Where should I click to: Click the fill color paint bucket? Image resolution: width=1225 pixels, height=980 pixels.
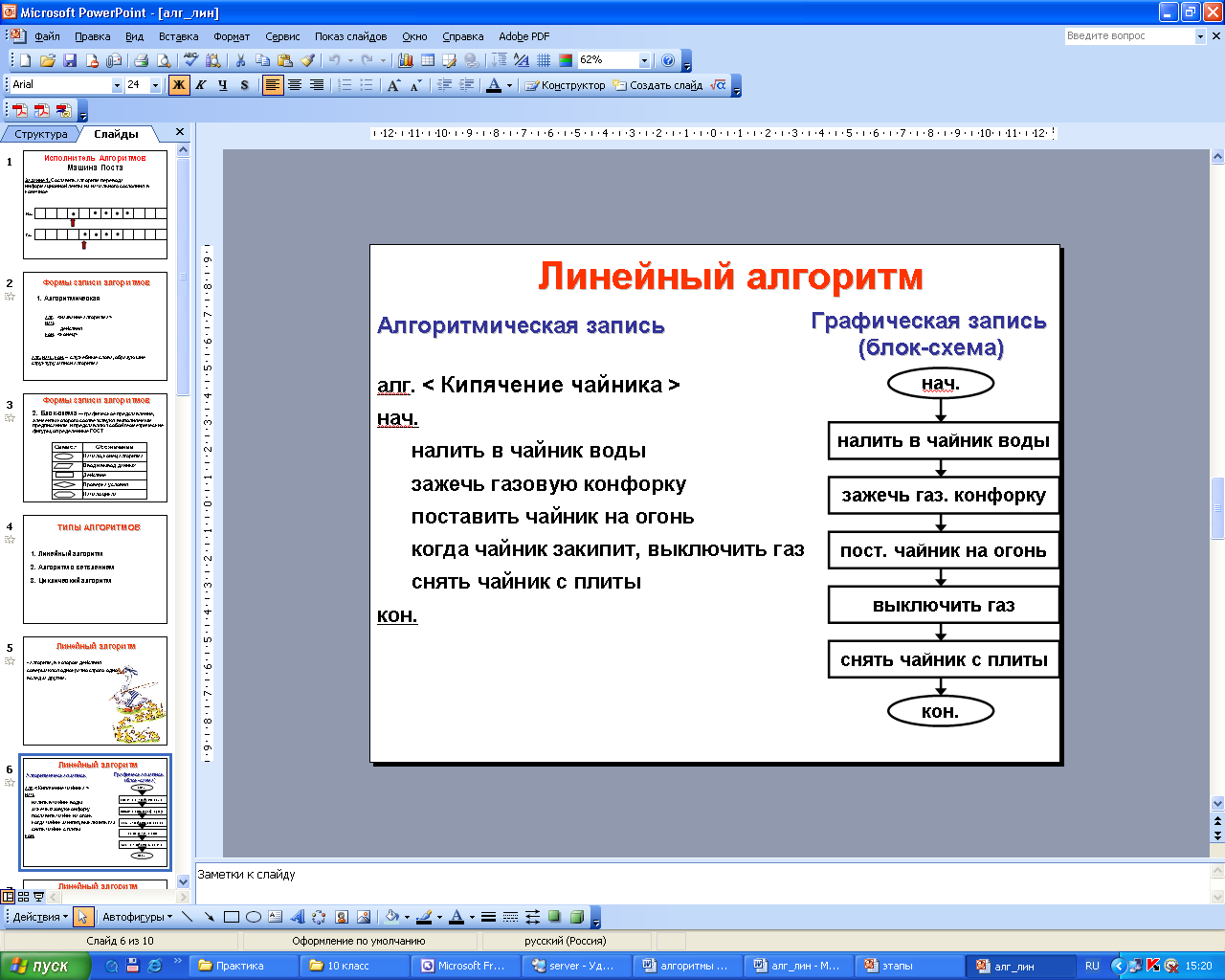coord(391,917)
